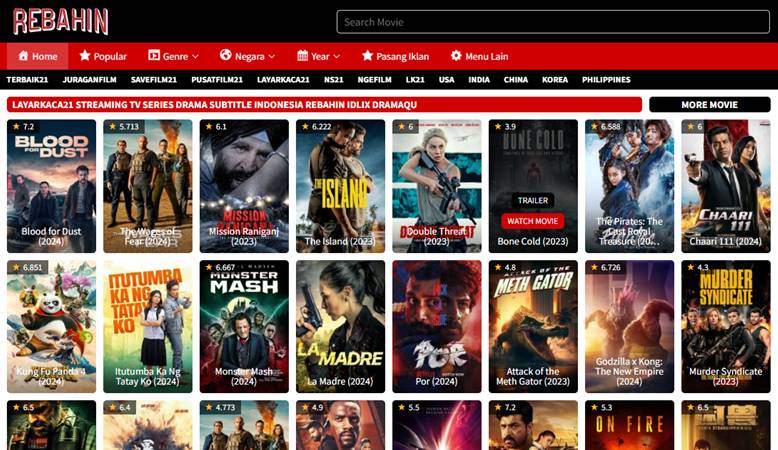Screen dimensions: 778x450
Task: Open the Itutumba Ka Ng Tatay Ko poster
Action: point(147,326)
